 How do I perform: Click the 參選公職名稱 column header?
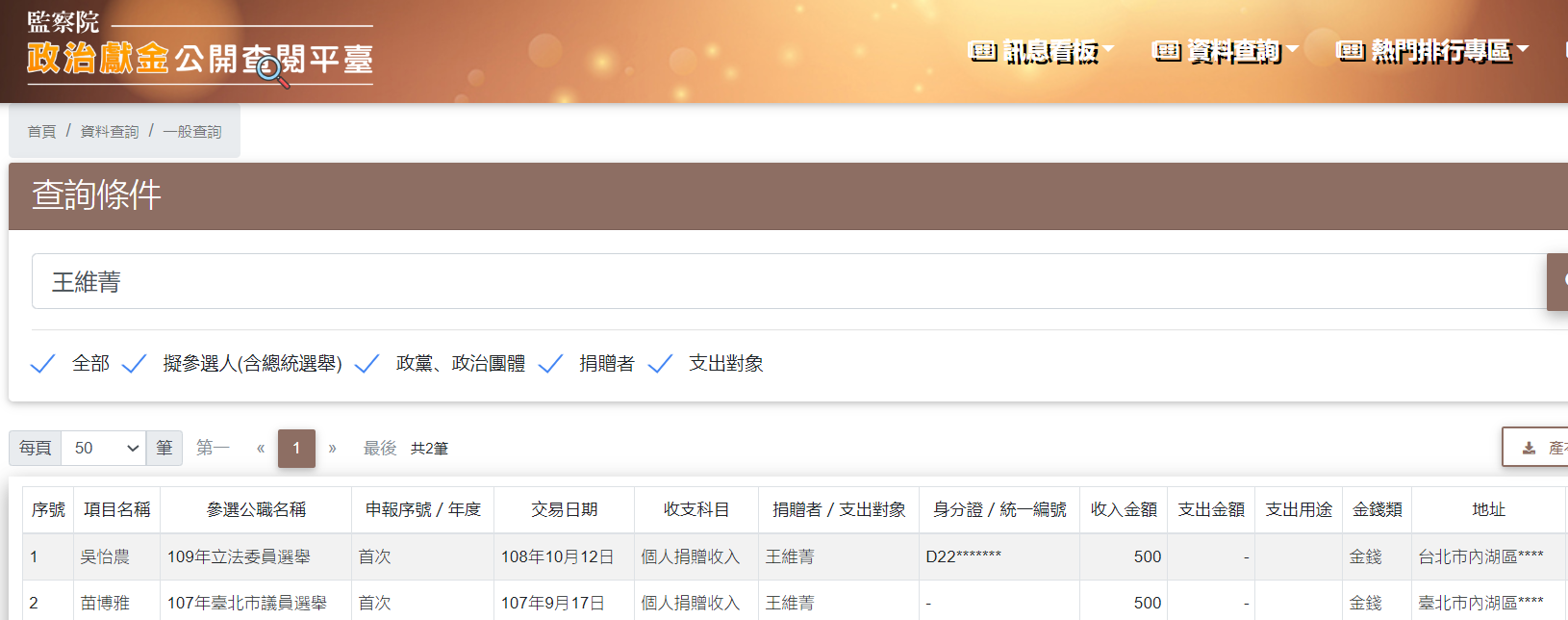[256, 510]
